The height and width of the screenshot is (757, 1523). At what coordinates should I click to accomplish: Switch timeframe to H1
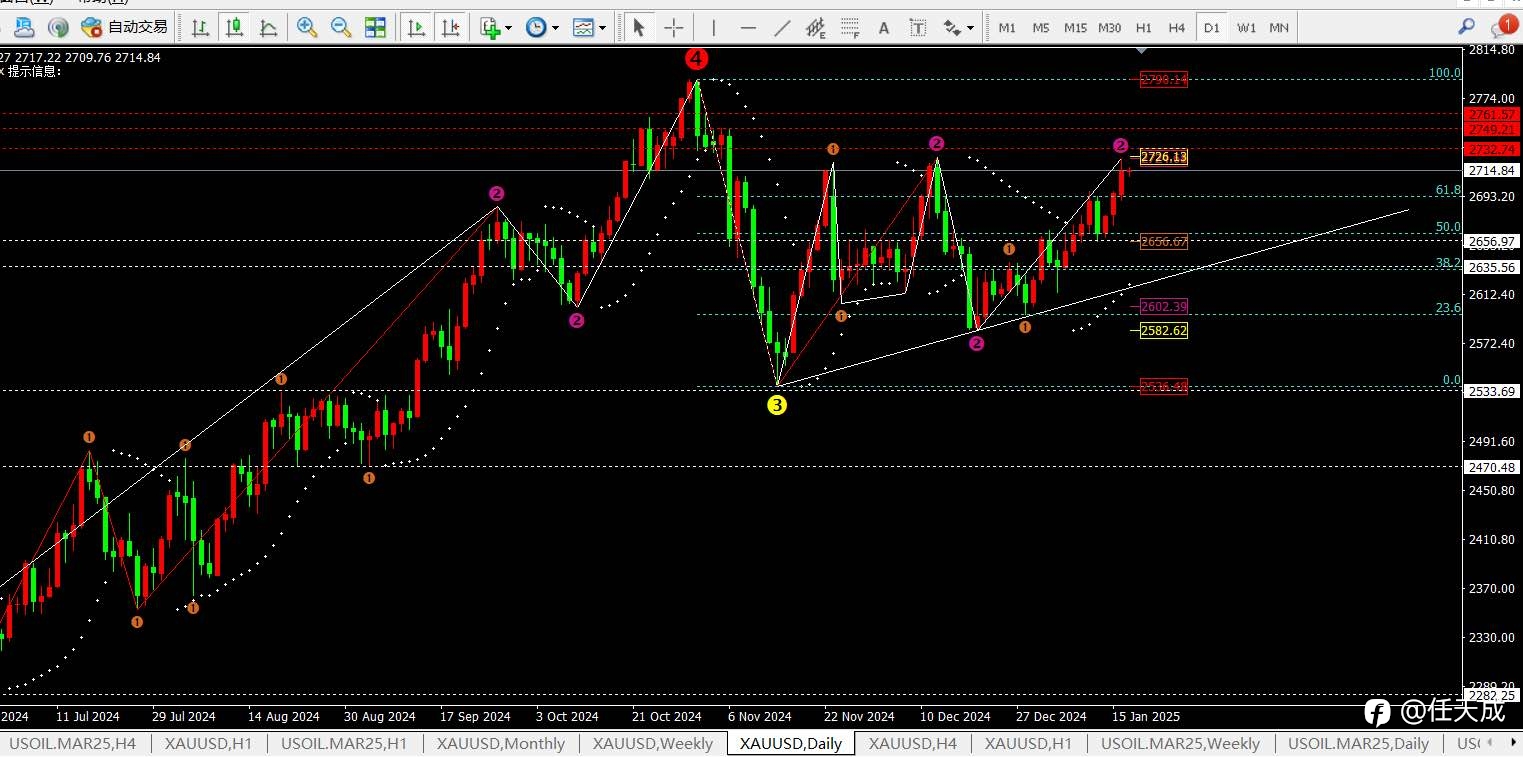point(1144,28)
